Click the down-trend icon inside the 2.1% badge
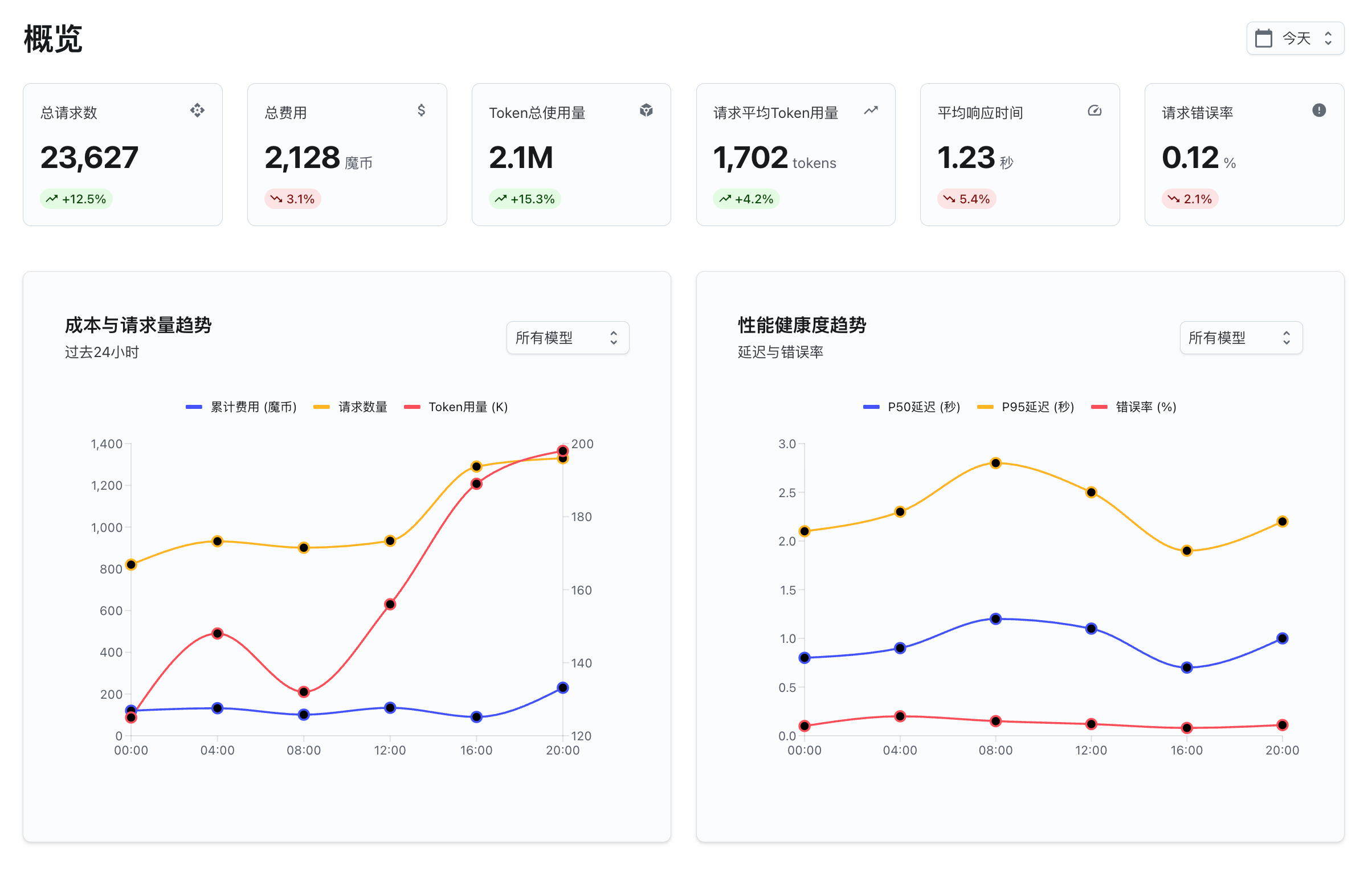This screenshot has height=869, width=1372. tap(1174, 199)
